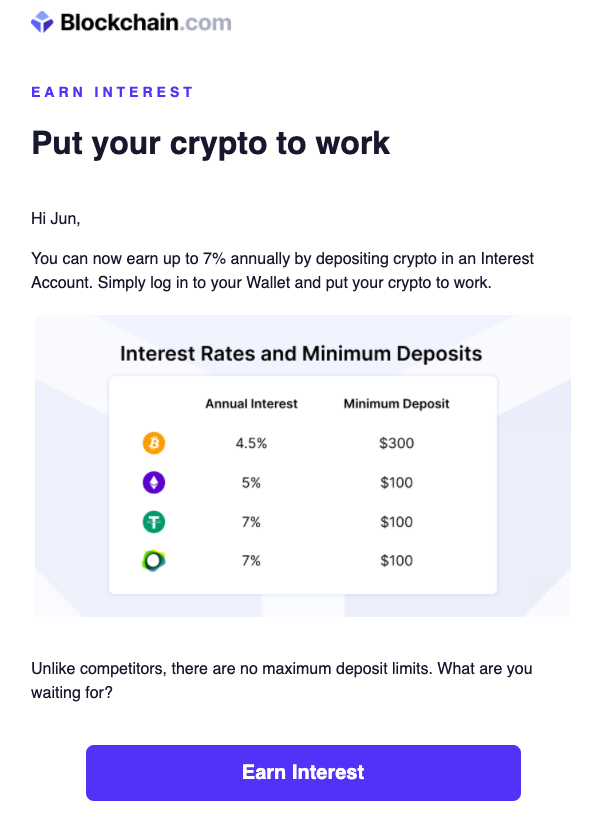The height and width of the screenshot is (813, 603).
Task: Click the Bitcoin coin icon
Action: 154,443
